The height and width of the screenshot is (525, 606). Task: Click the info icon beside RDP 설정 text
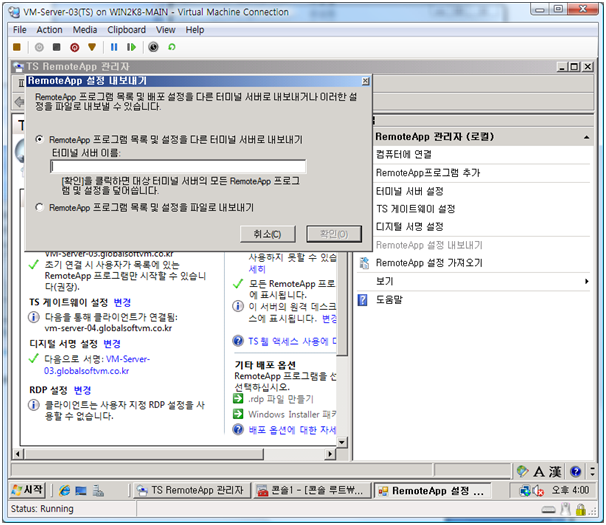tap(34, 405)
